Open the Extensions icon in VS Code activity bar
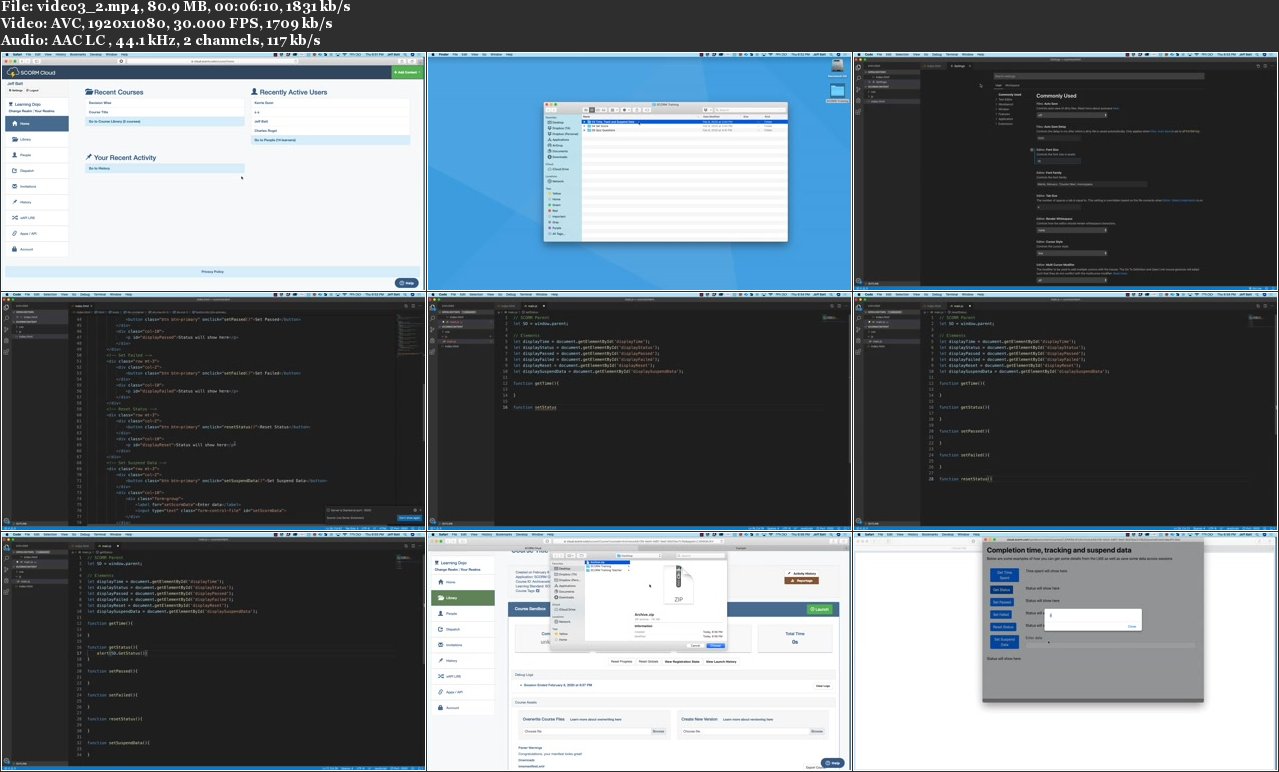1279x772 pixels. 6,351
